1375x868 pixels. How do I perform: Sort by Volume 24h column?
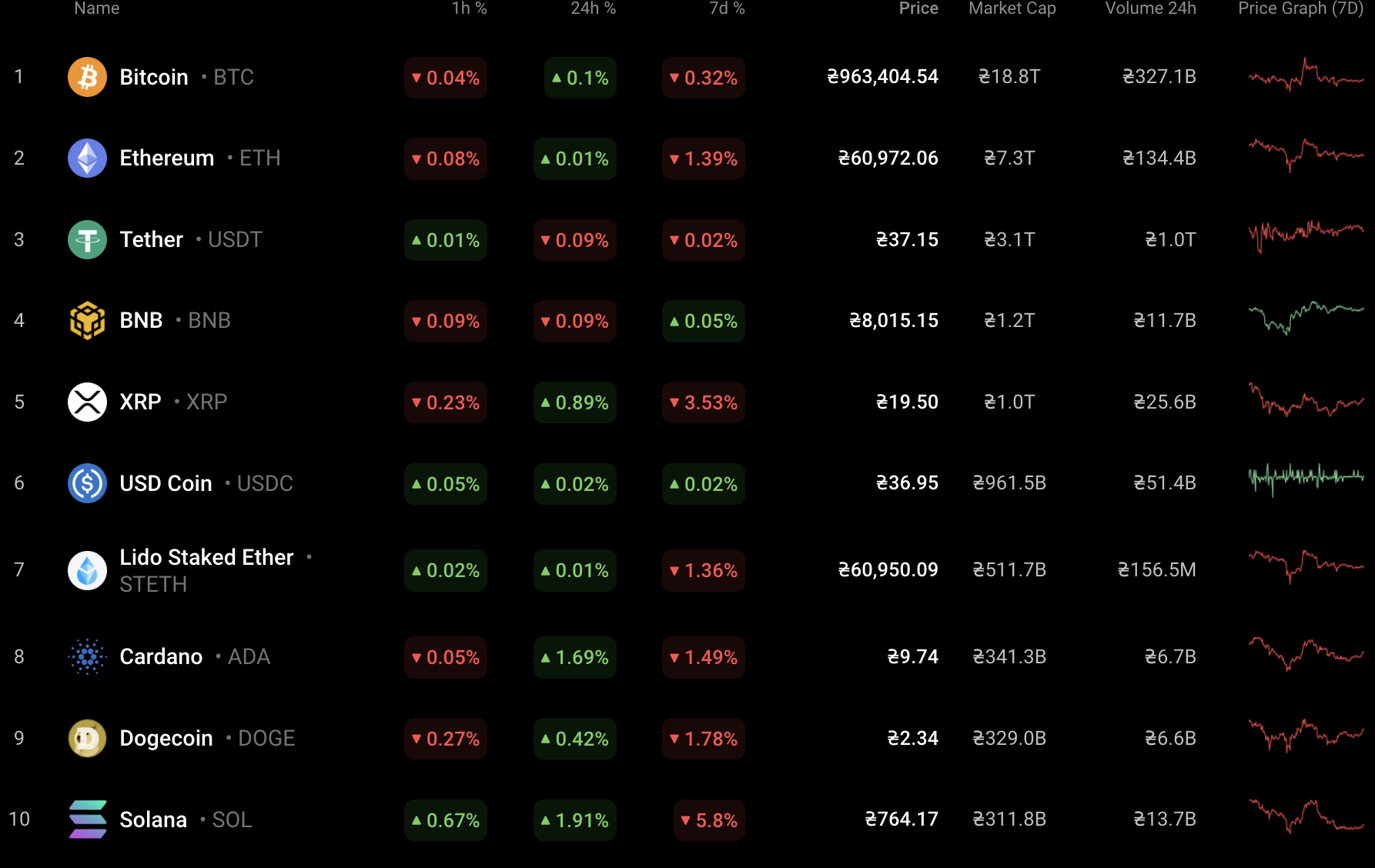[x=1150, y=8]
